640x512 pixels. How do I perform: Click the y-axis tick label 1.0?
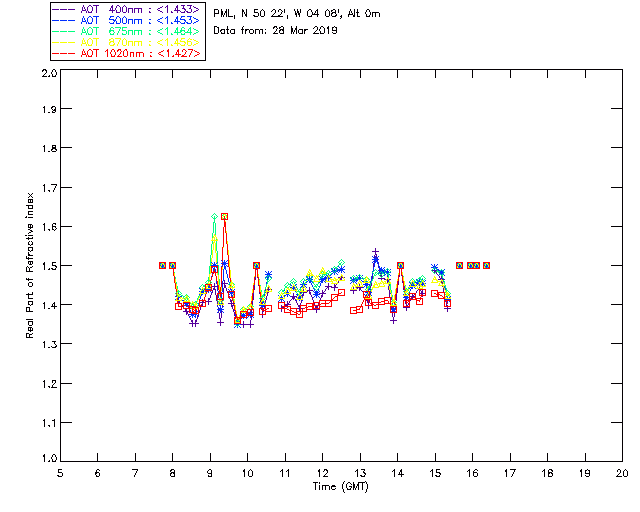(49, 458)
